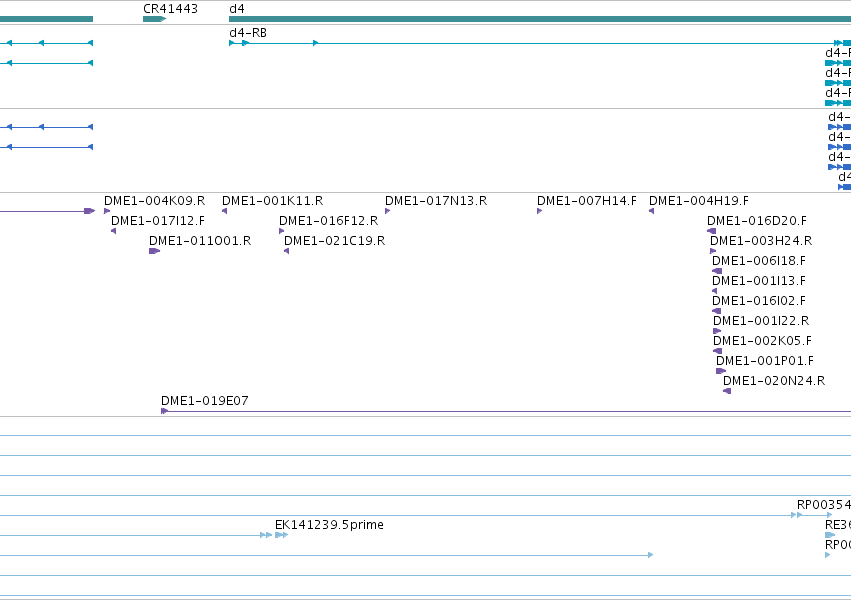Select the DME1-001I22.R arrow glyph
851x600 pixels.
(717, 331)
